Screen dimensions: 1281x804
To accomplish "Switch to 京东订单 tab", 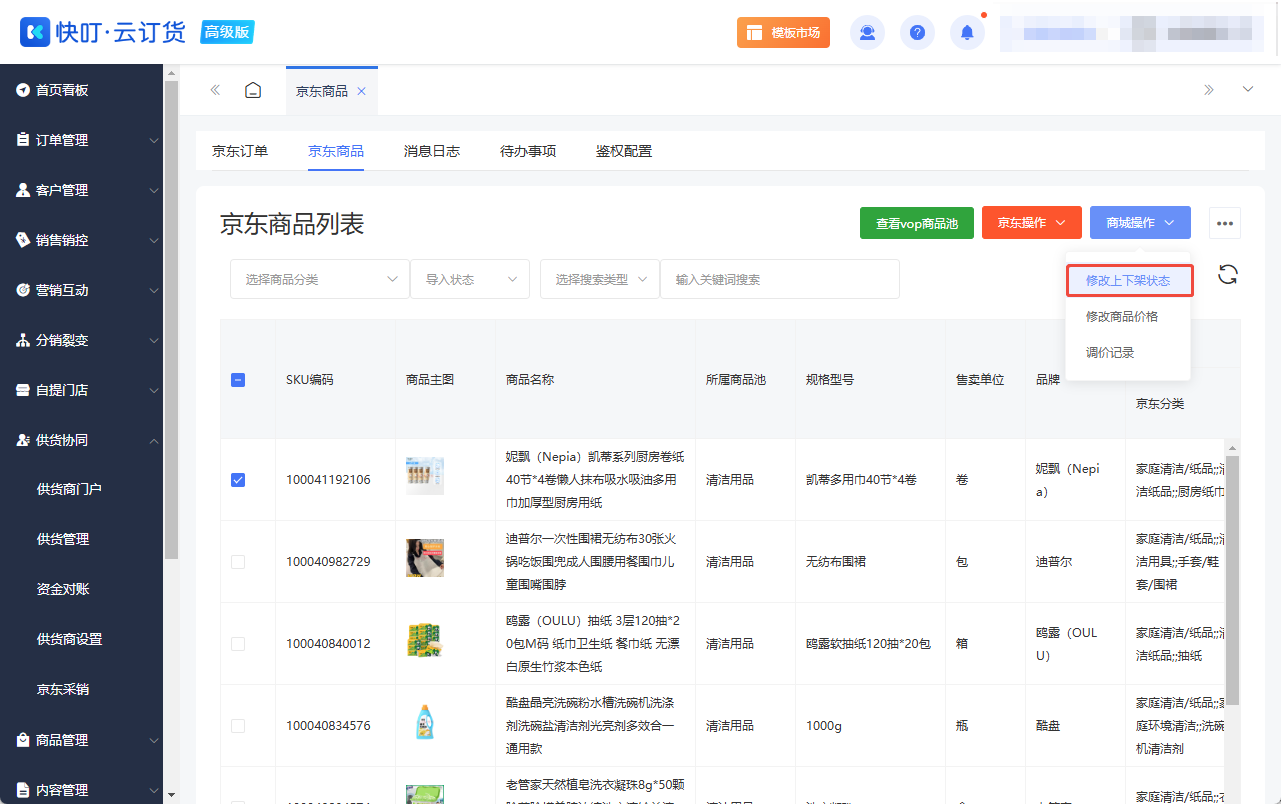I will pyautogui.click(x=240, y=152).
